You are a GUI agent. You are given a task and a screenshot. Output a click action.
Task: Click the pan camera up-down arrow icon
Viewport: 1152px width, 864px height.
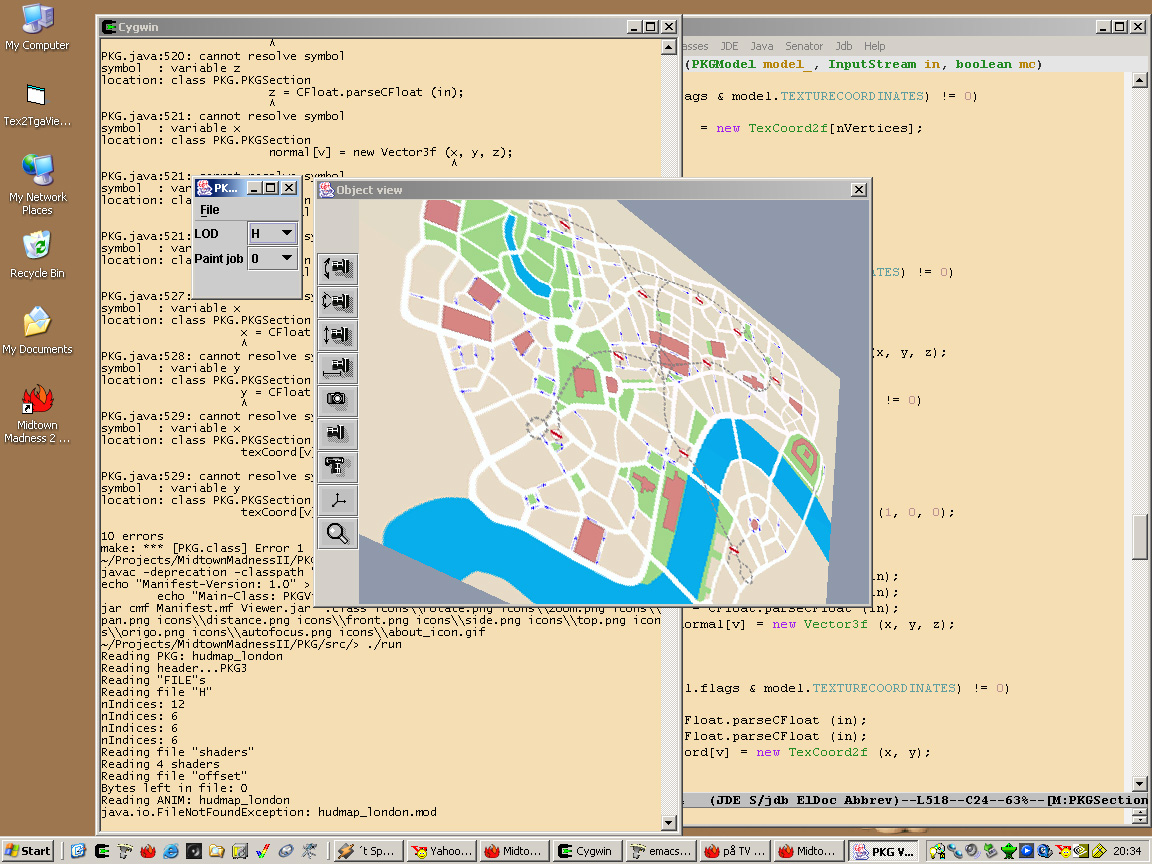pyautogui.click(x=338, y=335)
